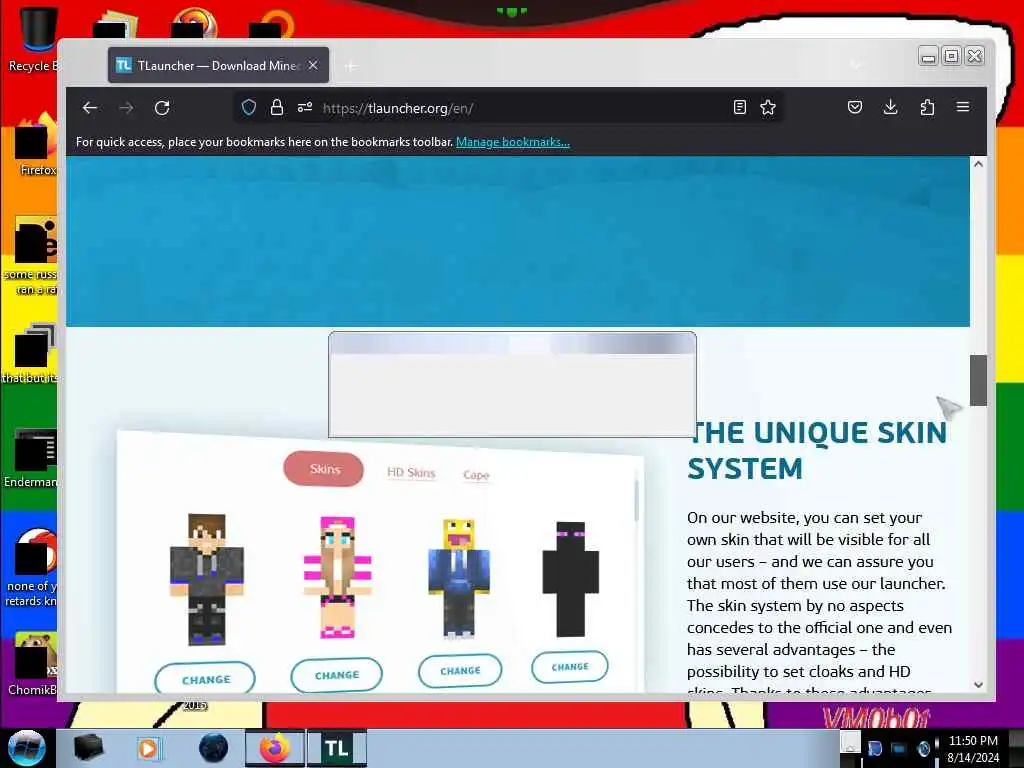Select the ChomikBox desktop icon
The width and height of the screenshot is (1024, 768).
[33, 664]
